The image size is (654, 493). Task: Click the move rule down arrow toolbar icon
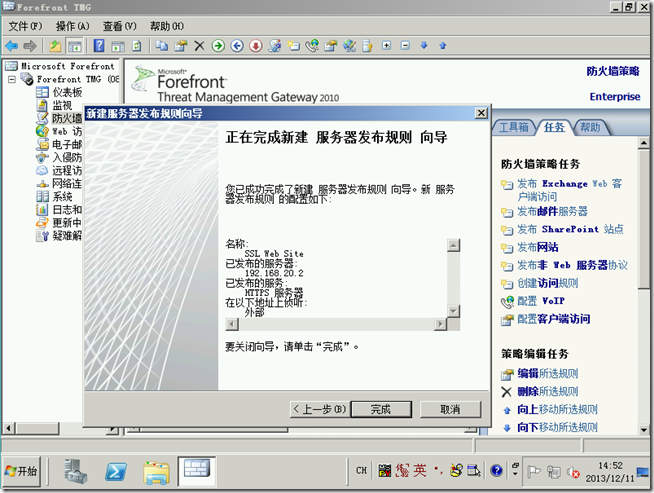point(424,45)
